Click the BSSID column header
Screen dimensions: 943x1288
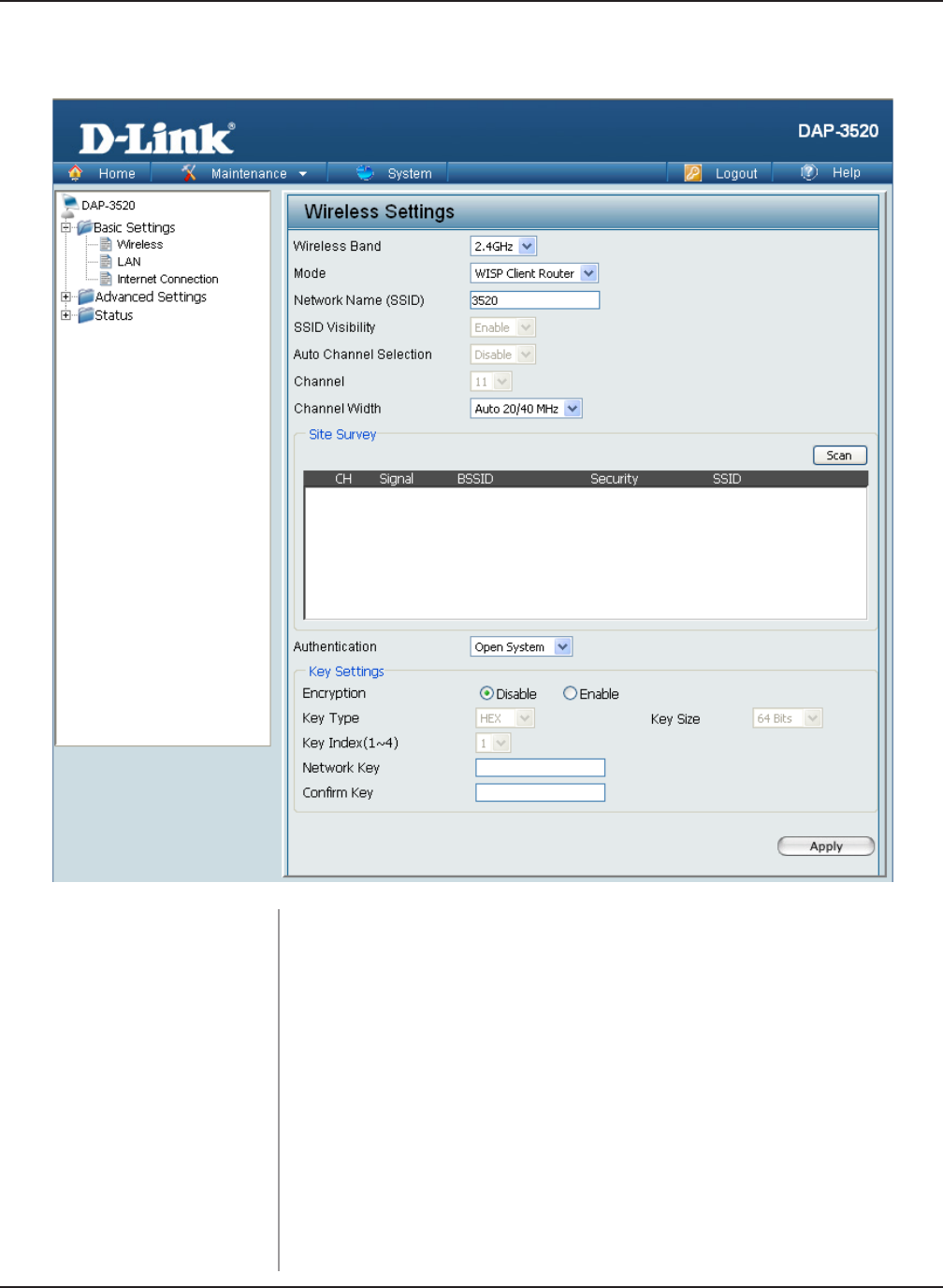click(x=475, y=479)
